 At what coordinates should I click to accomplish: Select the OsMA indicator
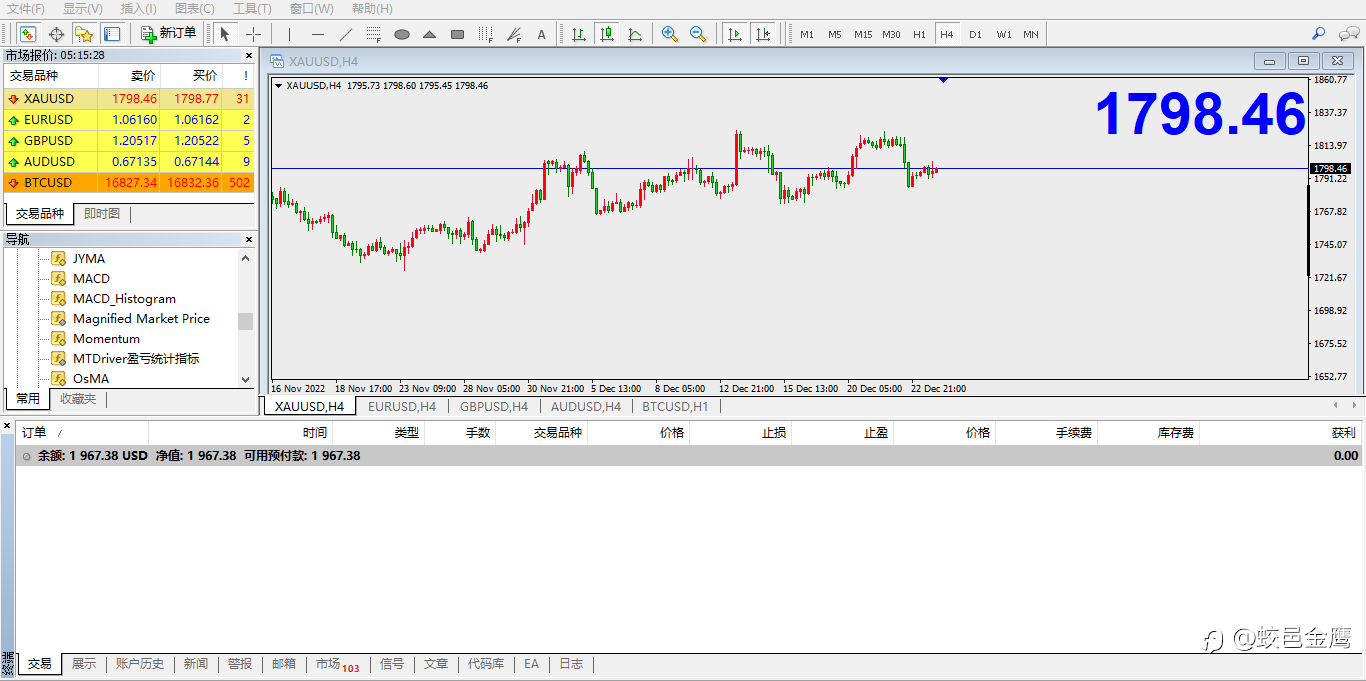click(91, 379)
